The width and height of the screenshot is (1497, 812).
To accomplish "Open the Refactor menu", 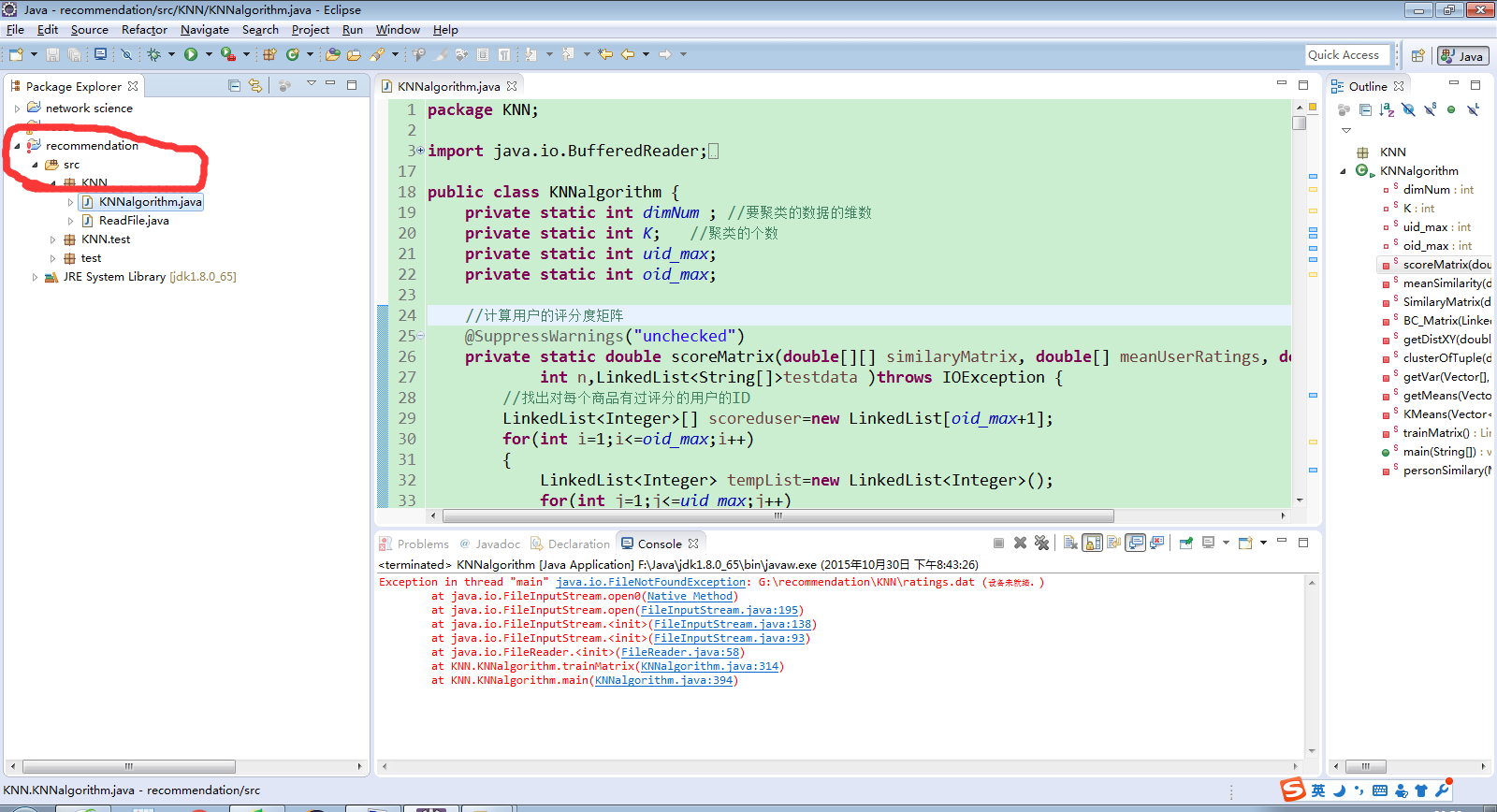I will [x=144, y=30].
